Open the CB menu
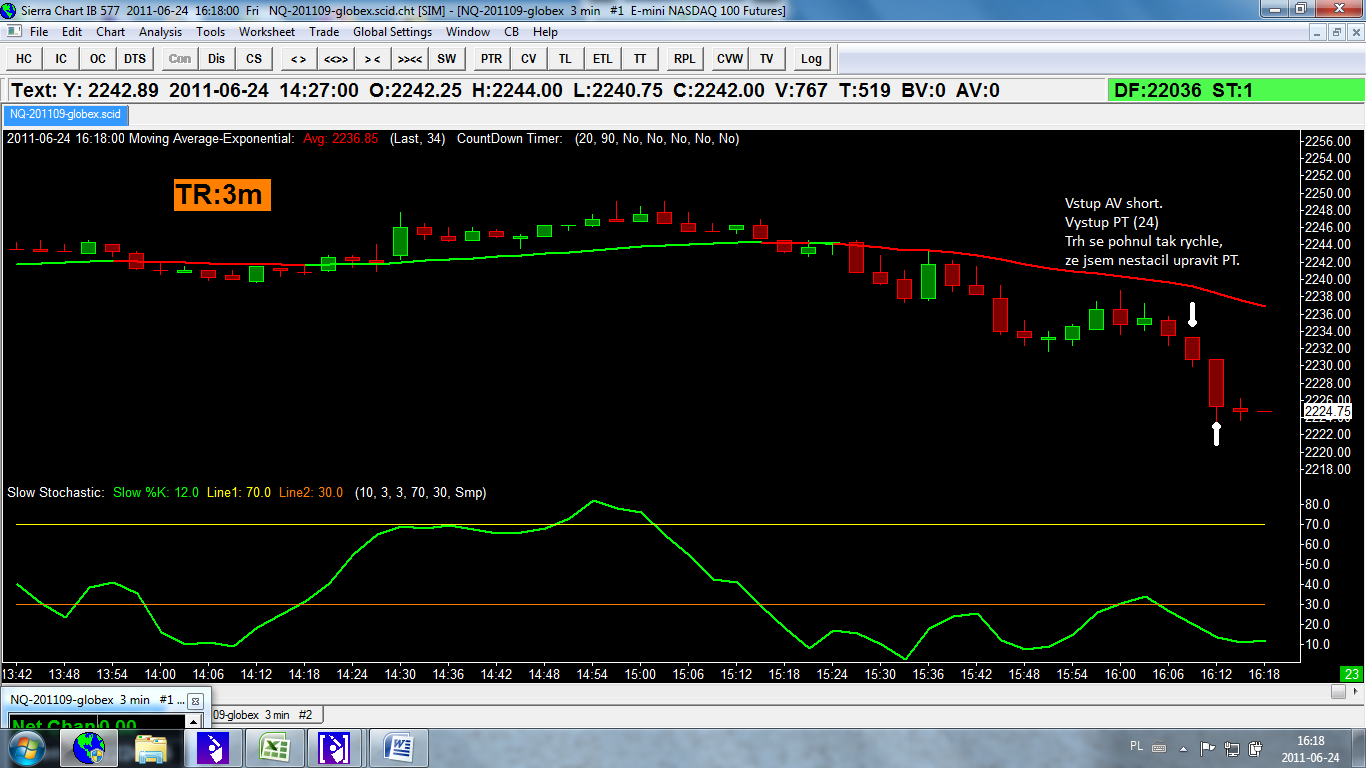This screenshot has height=768, width=1366. 512,32
